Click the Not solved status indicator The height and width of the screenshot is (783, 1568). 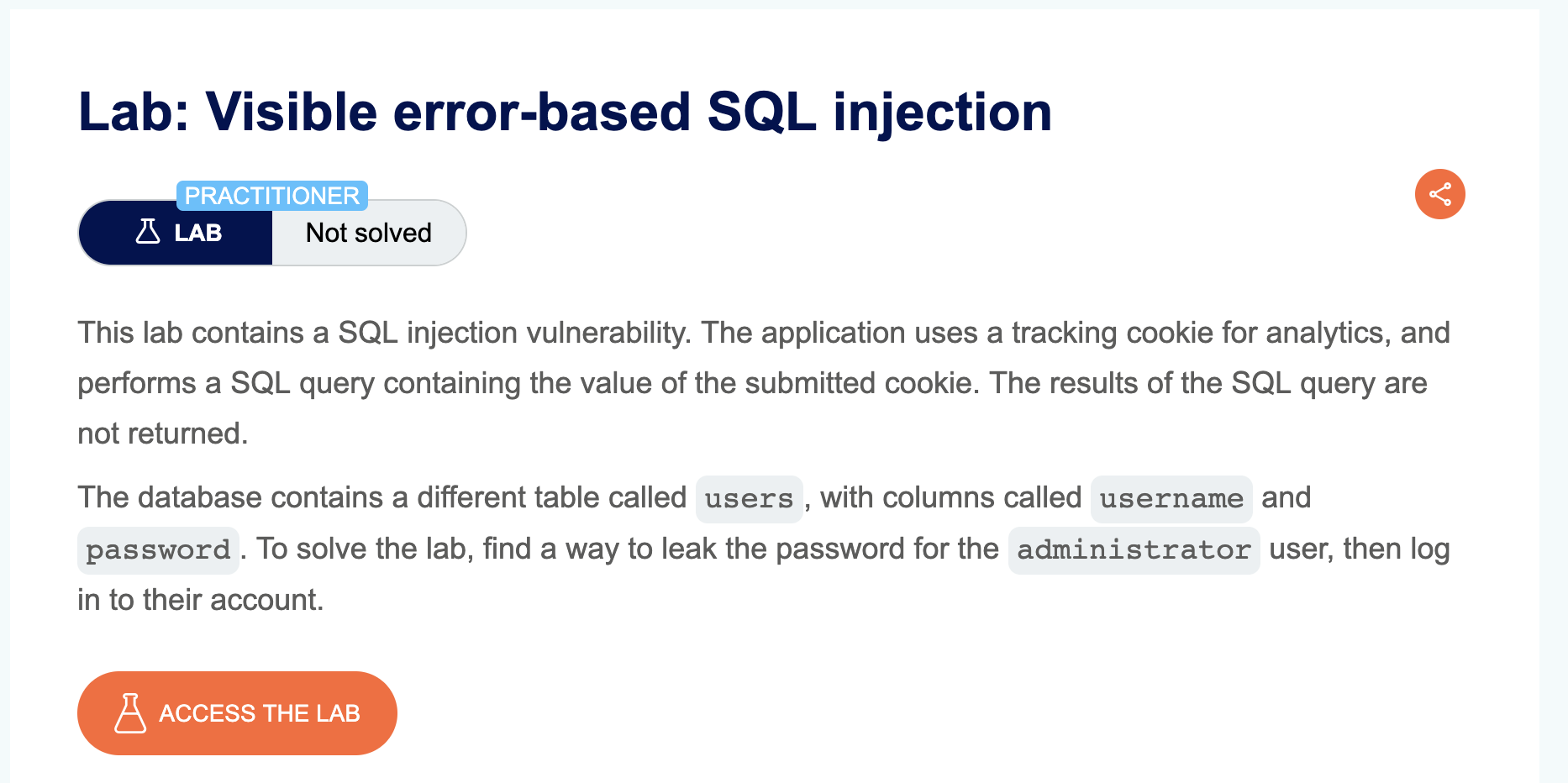click(369, 233)
